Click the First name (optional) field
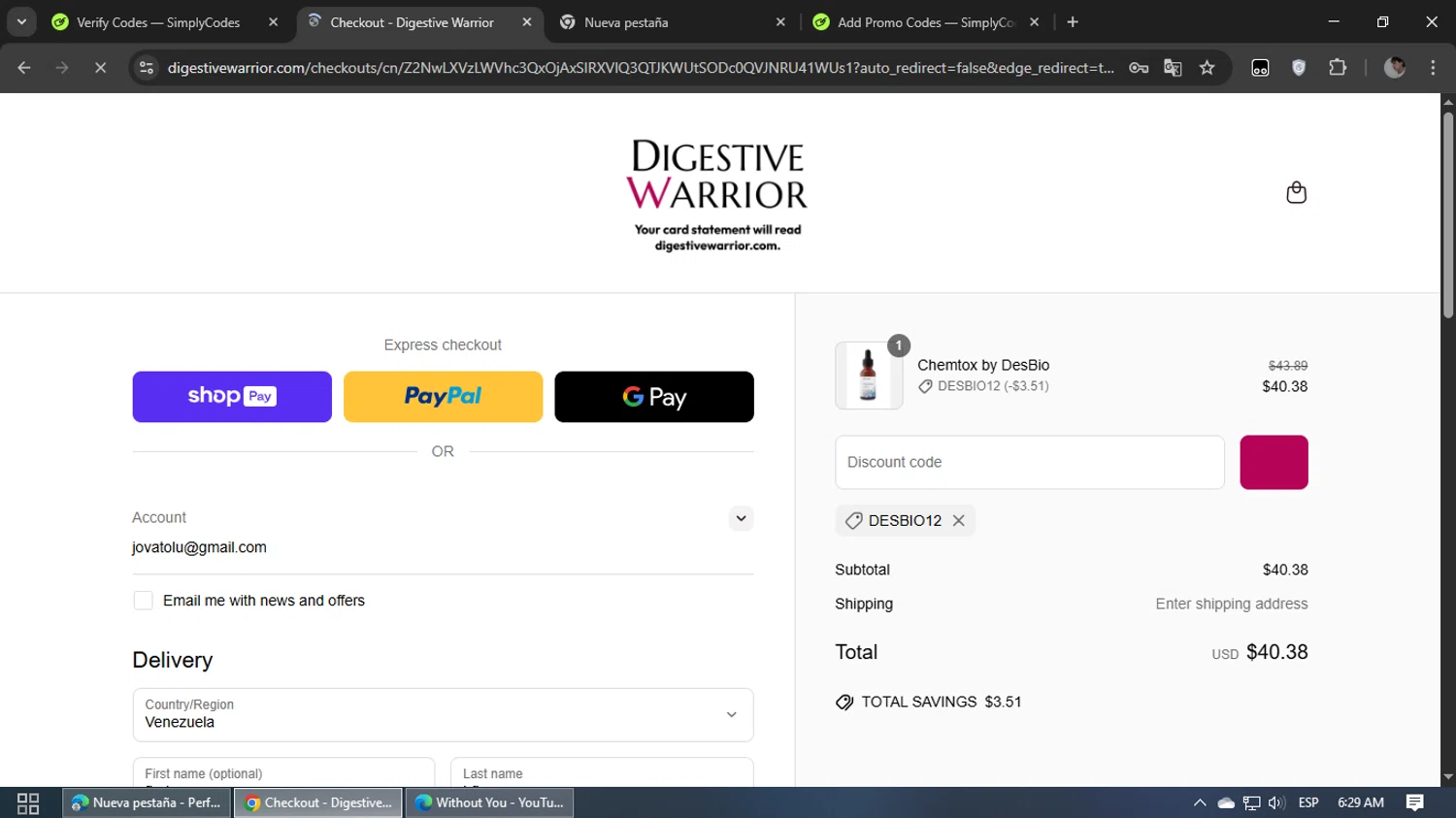 [x=283, y=773]
